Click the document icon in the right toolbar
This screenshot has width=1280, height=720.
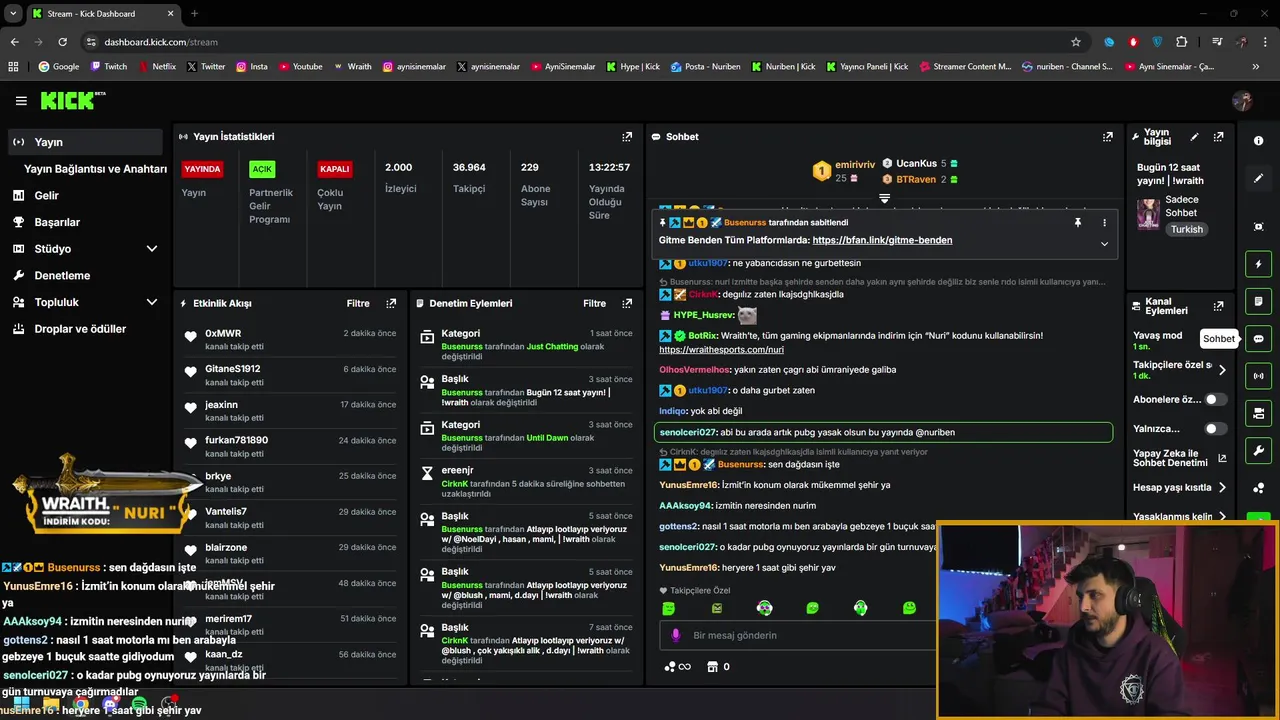(1258, 301)
